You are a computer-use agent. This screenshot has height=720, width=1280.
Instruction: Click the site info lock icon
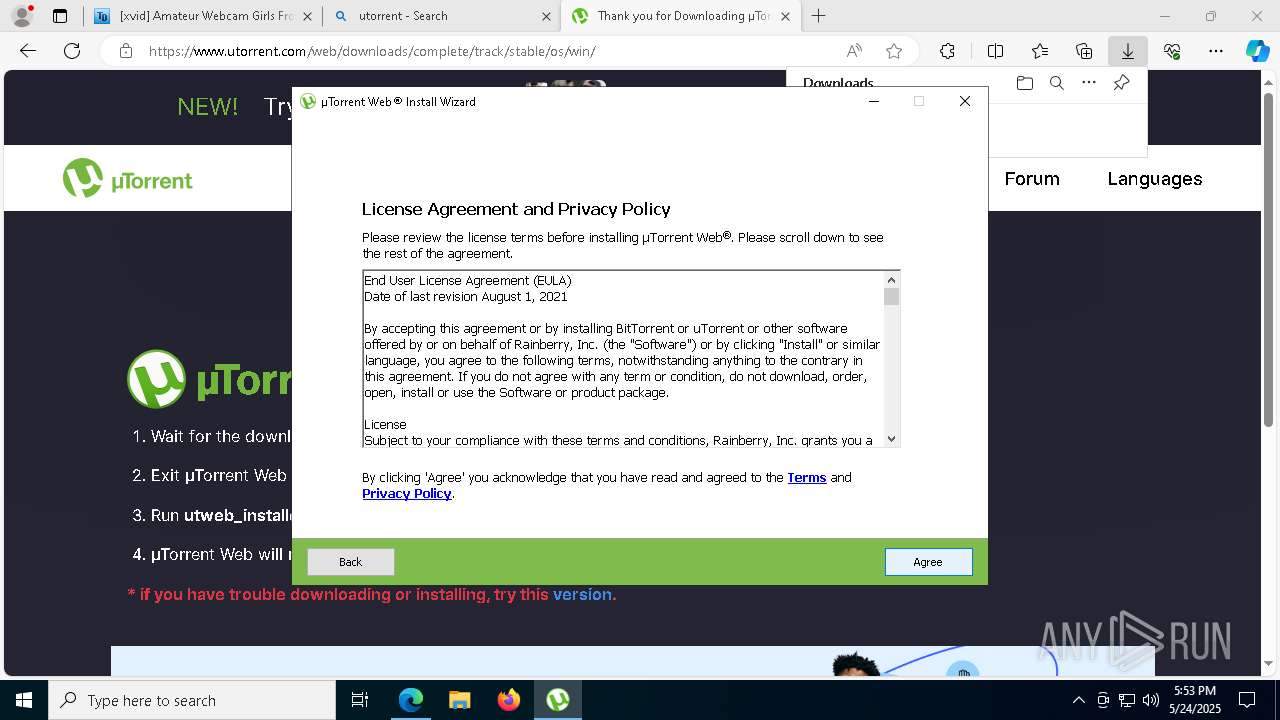point(126,51)
